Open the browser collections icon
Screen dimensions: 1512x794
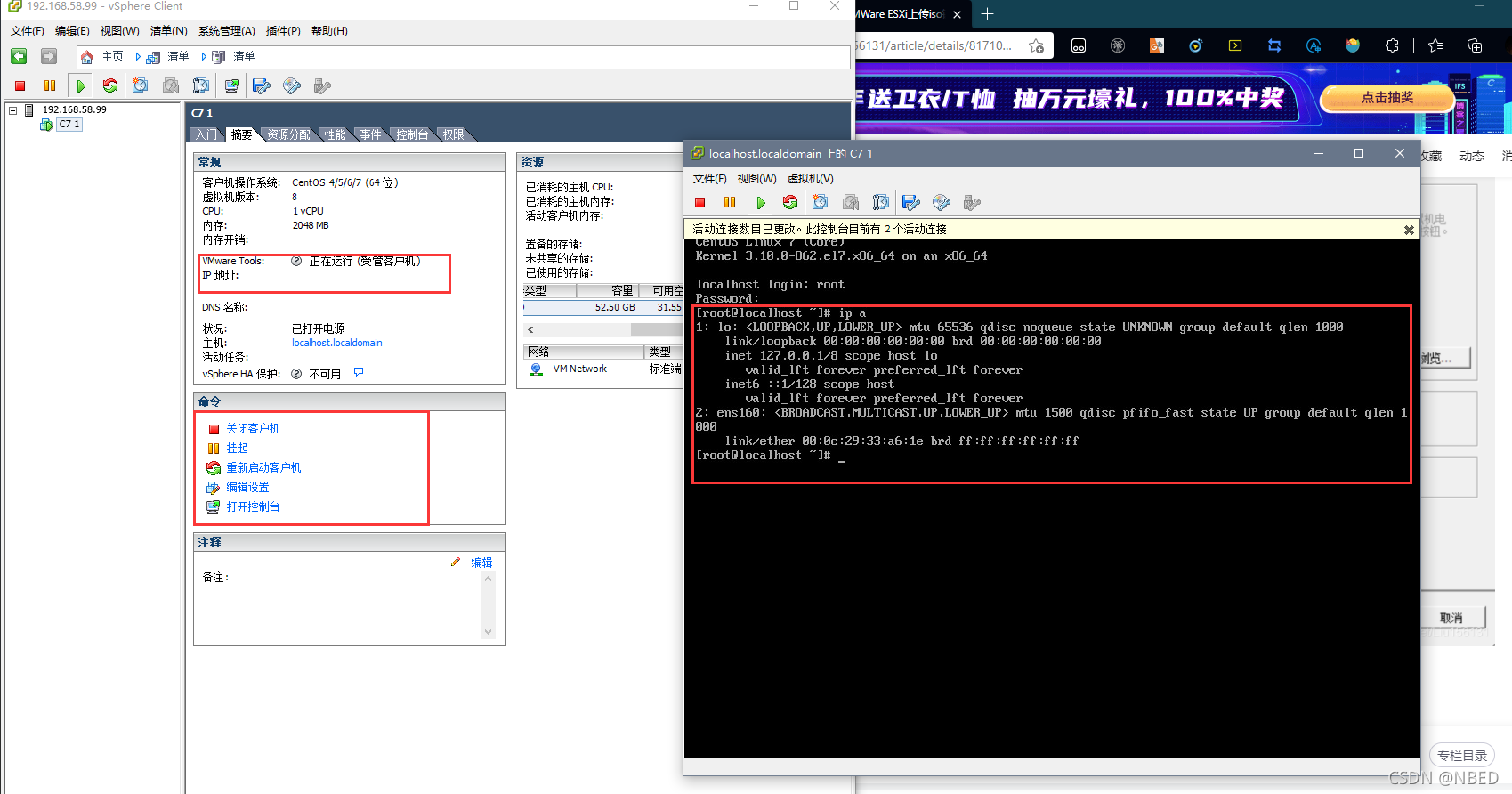click(x=1475, y=45)
